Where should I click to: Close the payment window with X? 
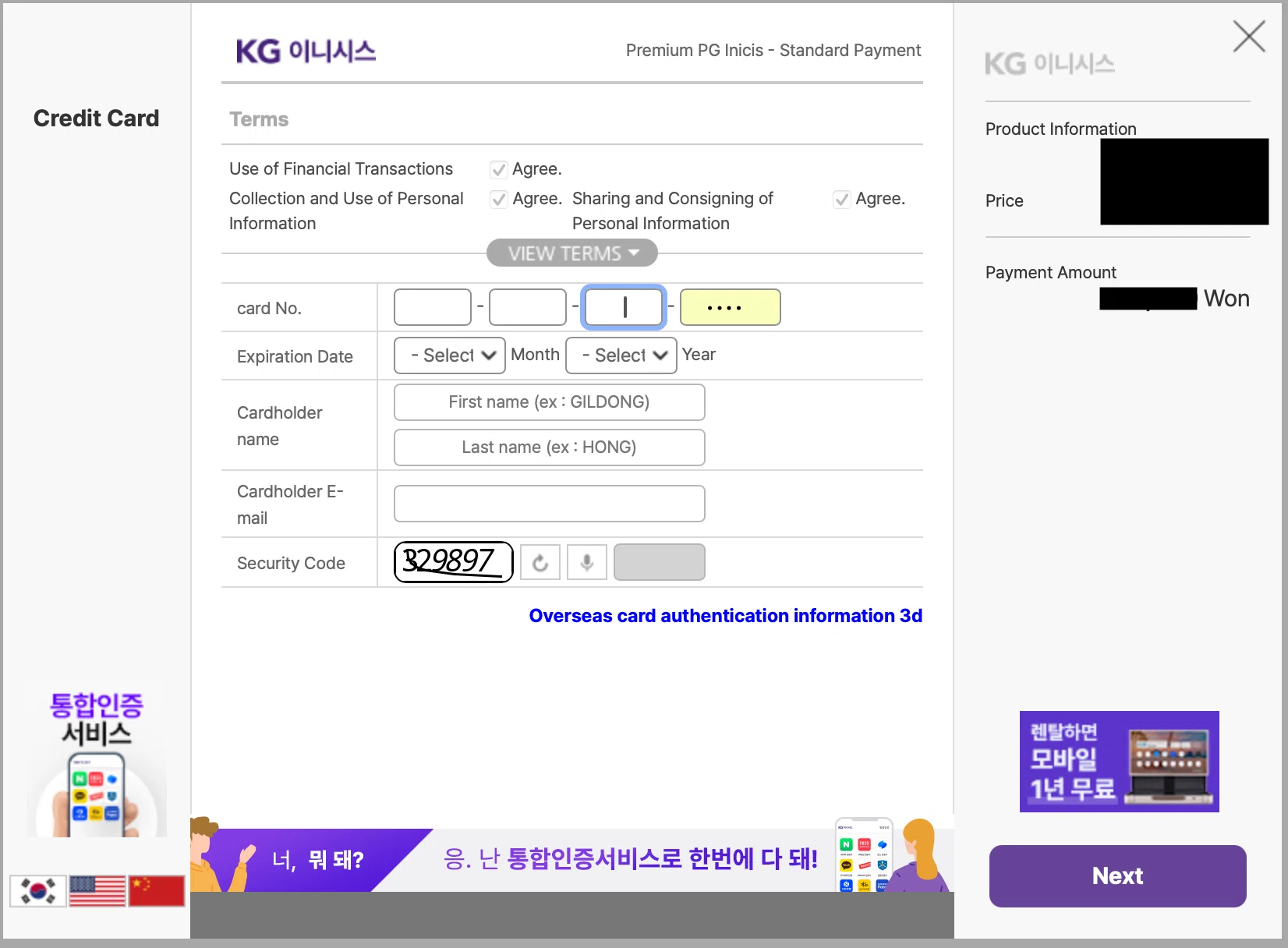tap(1249, 36)
